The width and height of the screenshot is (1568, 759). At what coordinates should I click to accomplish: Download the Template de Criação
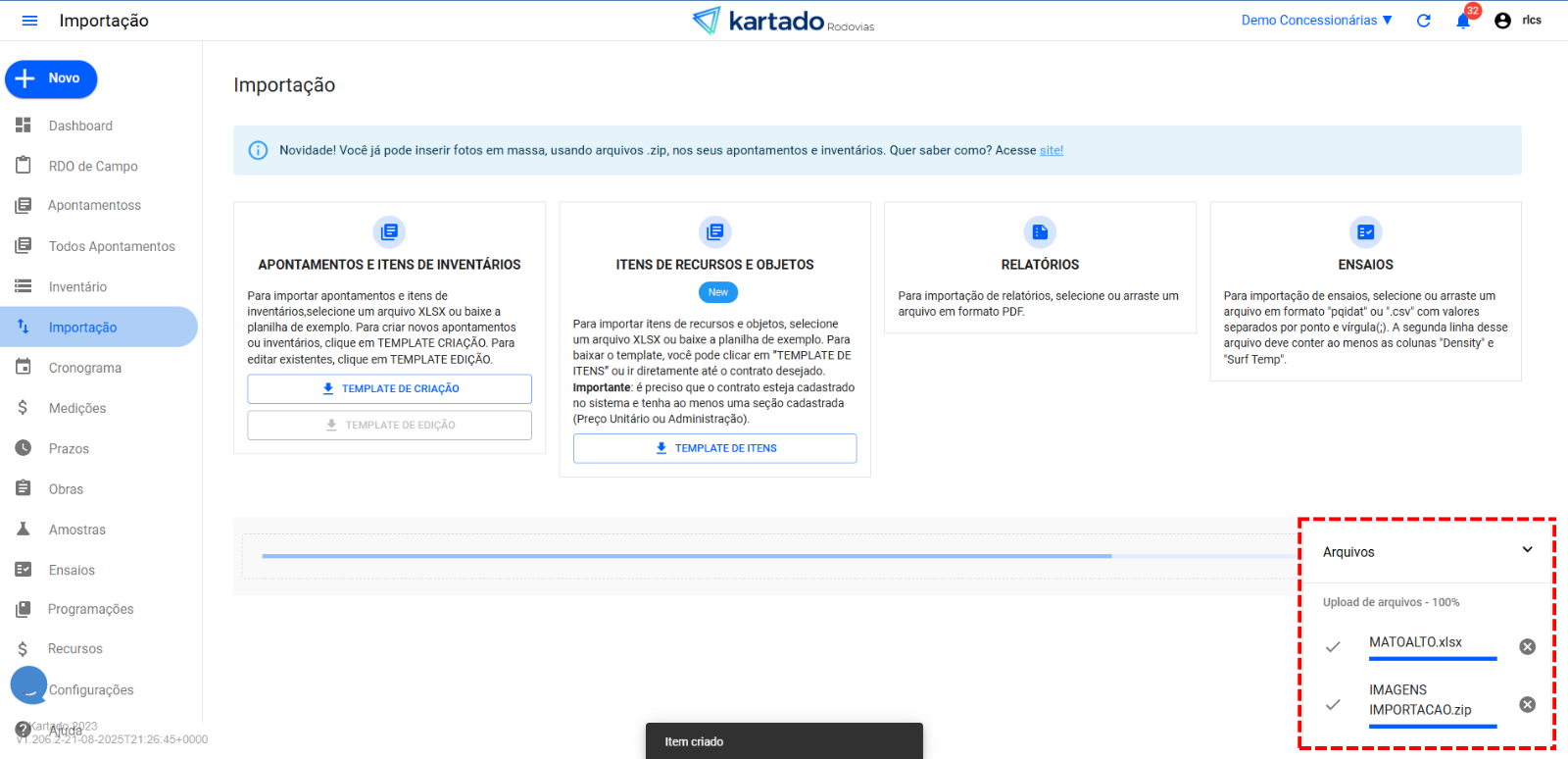click(x=389, y=389)
